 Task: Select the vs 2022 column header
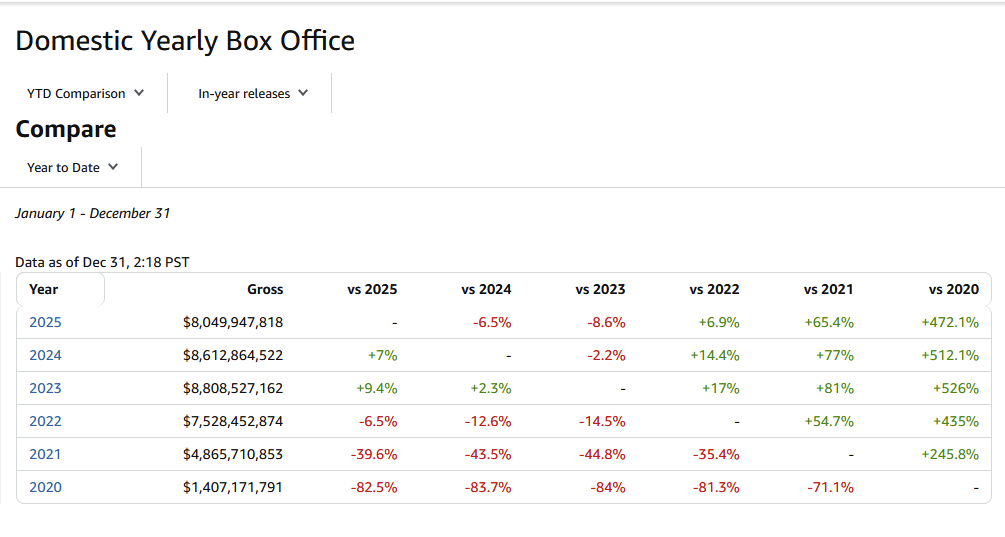coord(714,289)
